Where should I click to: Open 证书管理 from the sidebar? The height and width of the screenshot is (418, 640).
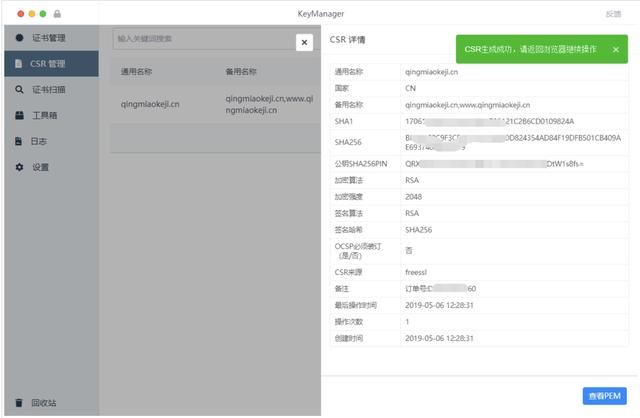tap(48, 38)
